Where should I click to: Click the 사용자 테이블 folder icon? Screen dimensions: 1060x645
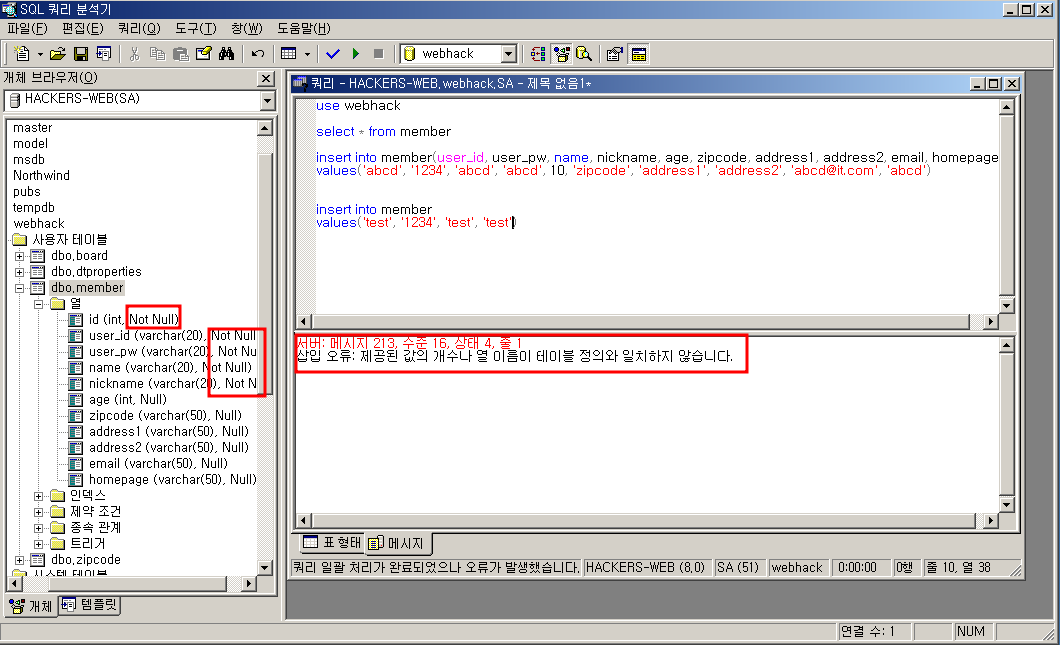coord(20,240)
